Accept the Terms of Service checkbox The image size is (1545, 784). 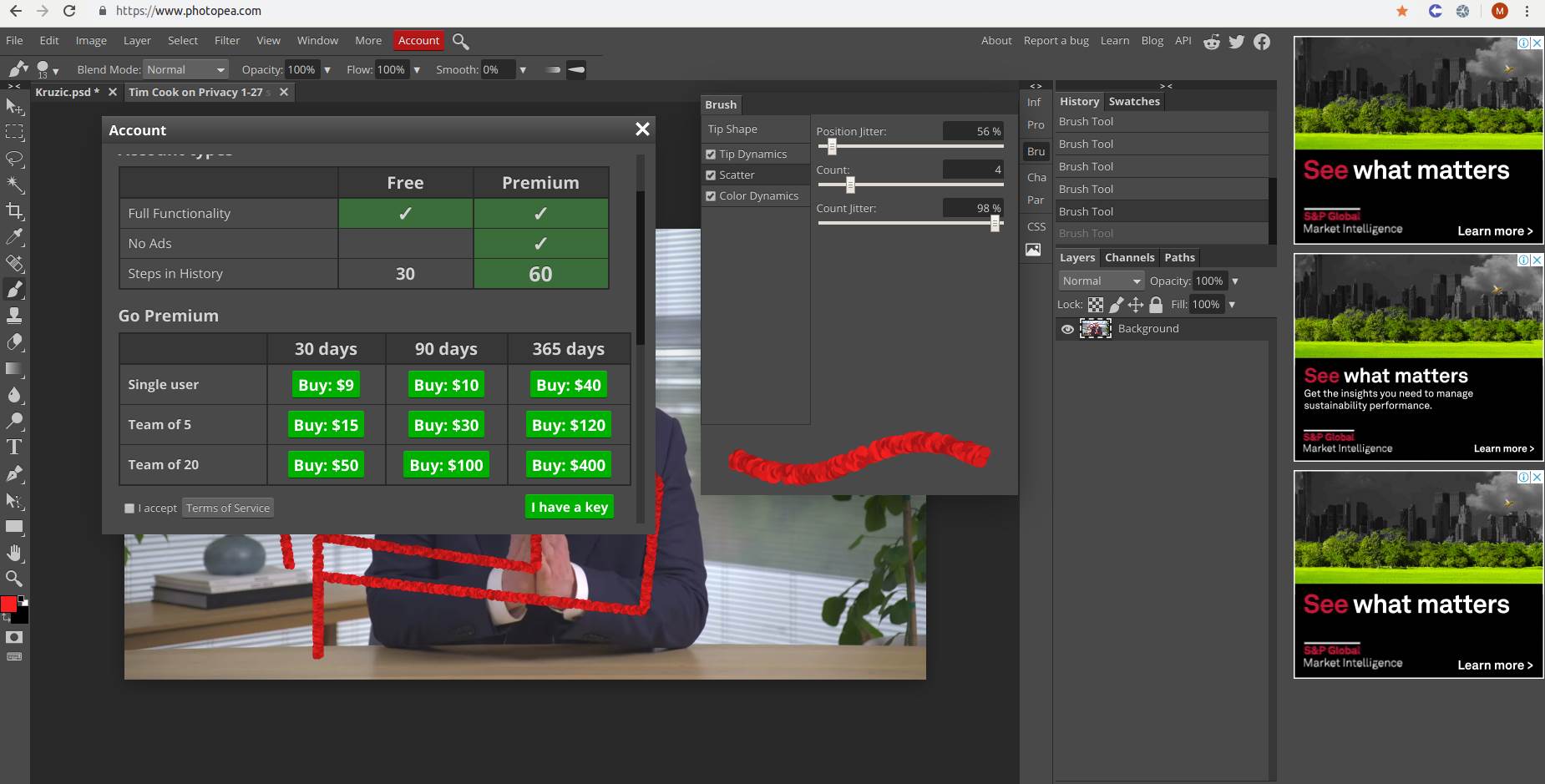point(129,508)
